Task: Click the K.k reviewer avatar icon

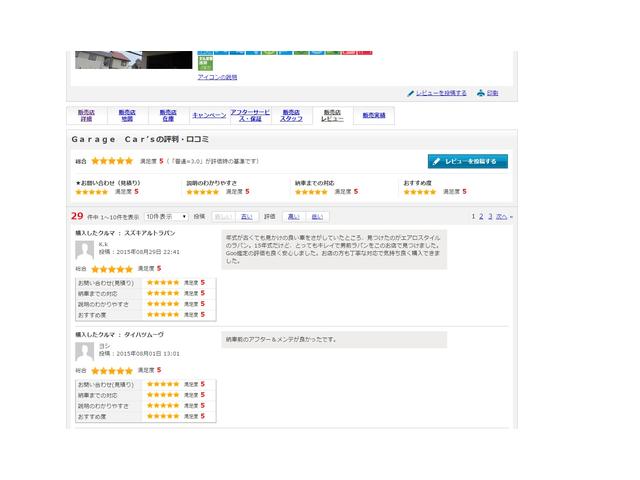Action: (84, 251)
